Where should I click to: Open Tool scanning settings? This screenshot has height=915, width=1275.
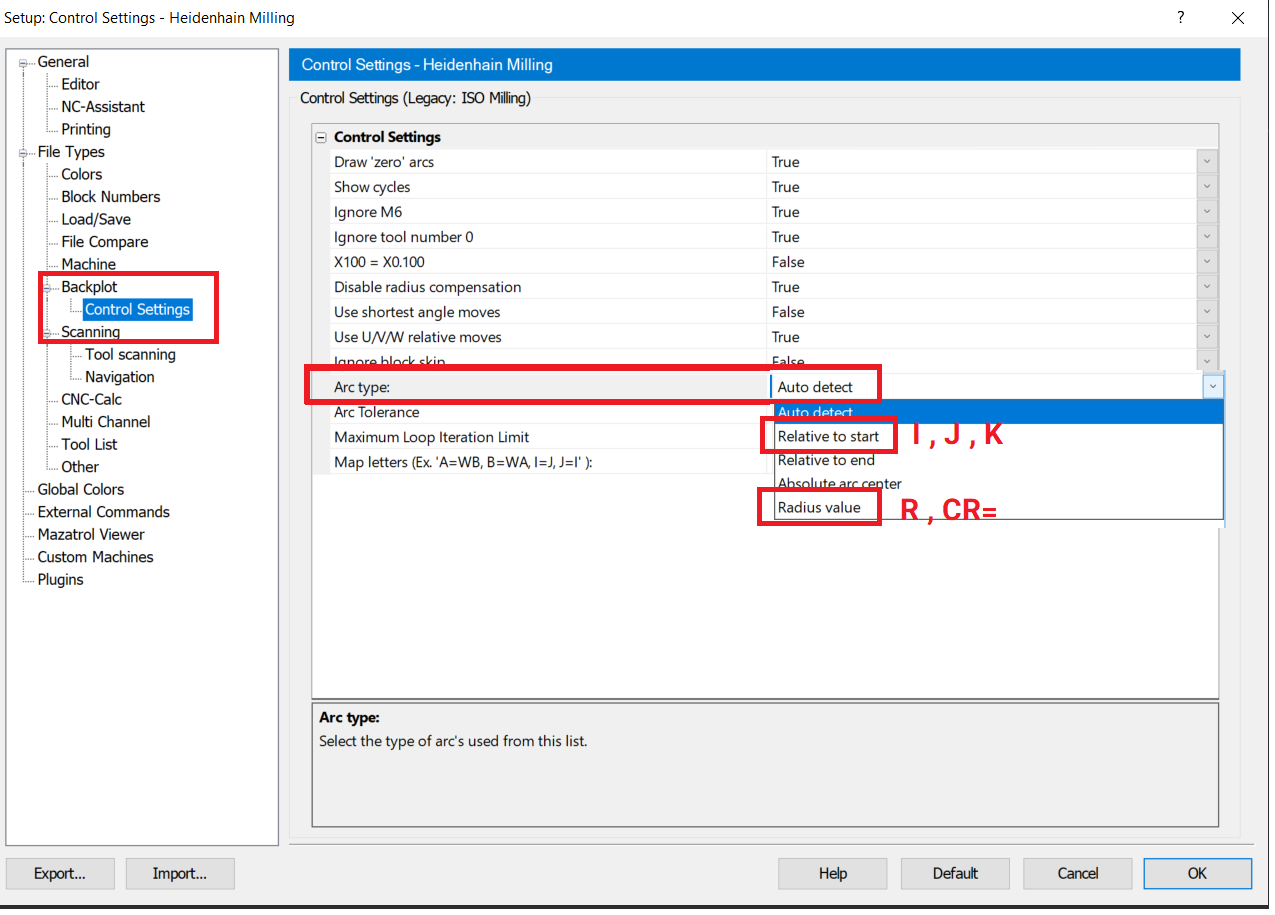coord(130,355)
